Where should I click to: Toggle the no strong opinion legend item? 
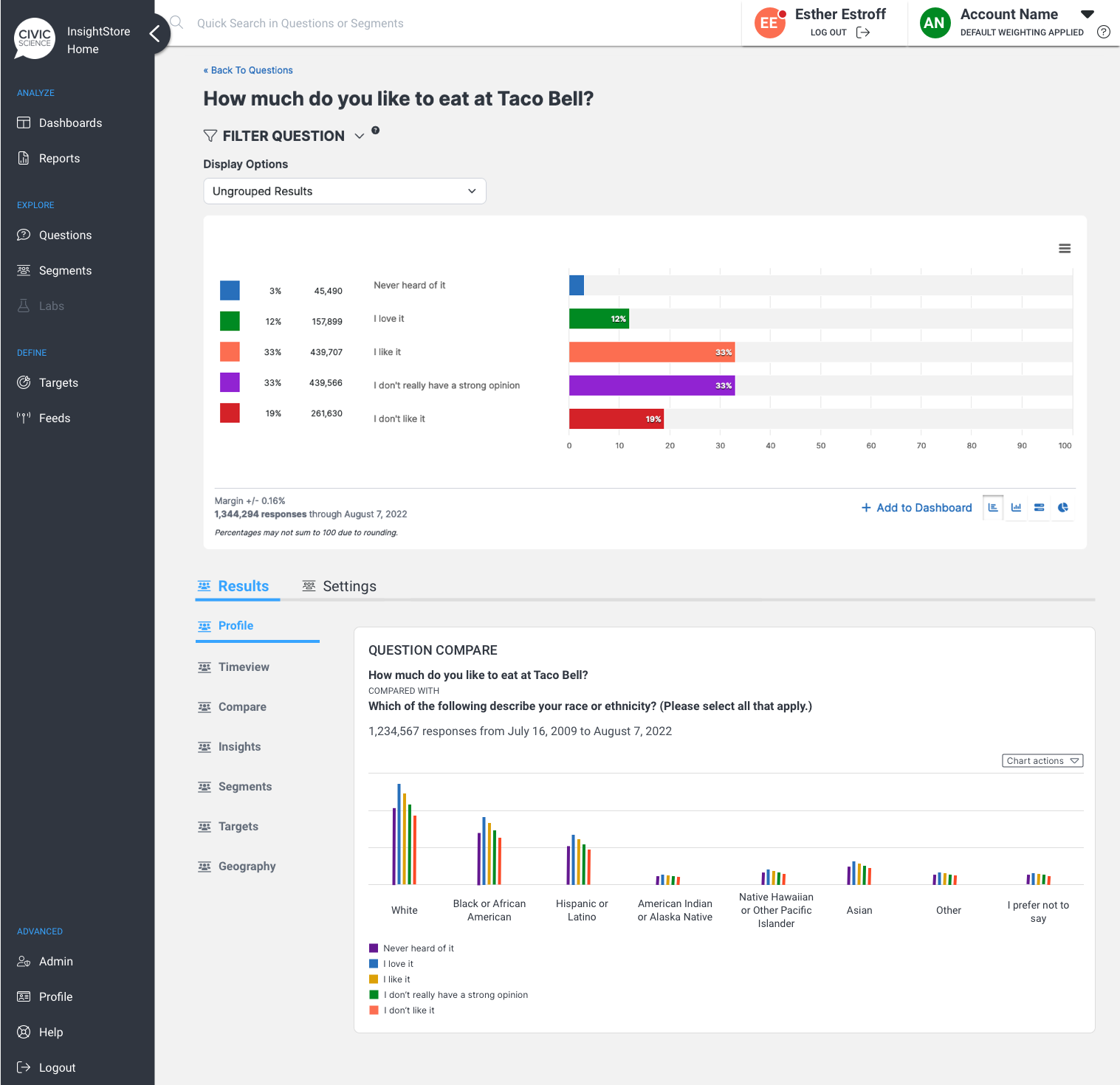[x=449, y=995]
